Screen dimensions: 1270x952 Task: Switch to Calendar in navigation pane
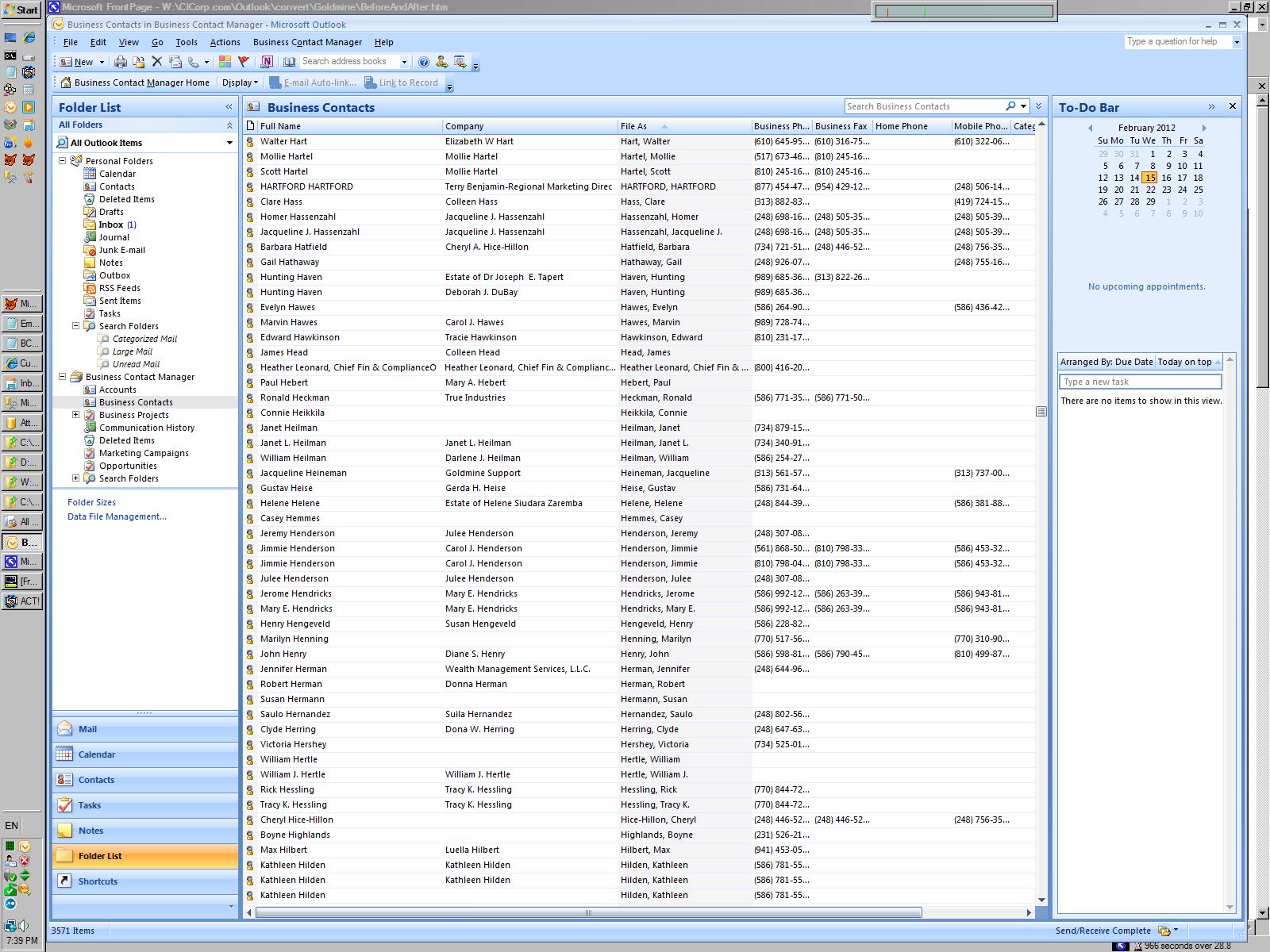(x=96, y=754)
